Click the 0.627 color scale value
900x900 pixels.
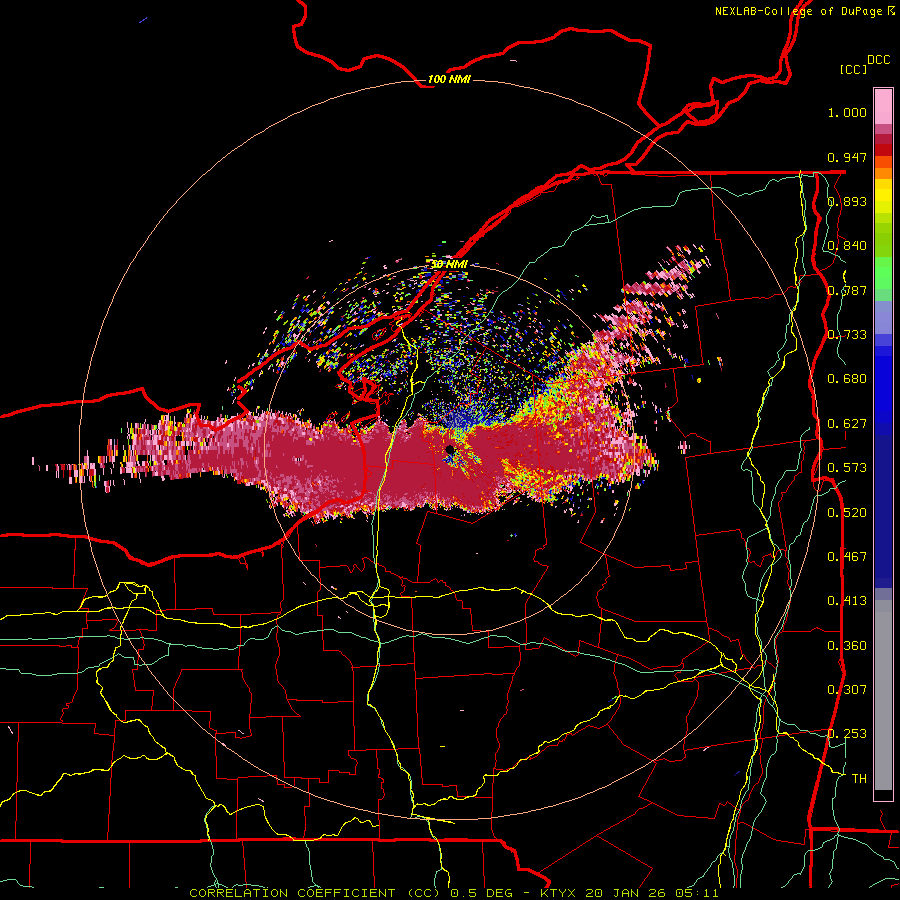coord(847,424)
